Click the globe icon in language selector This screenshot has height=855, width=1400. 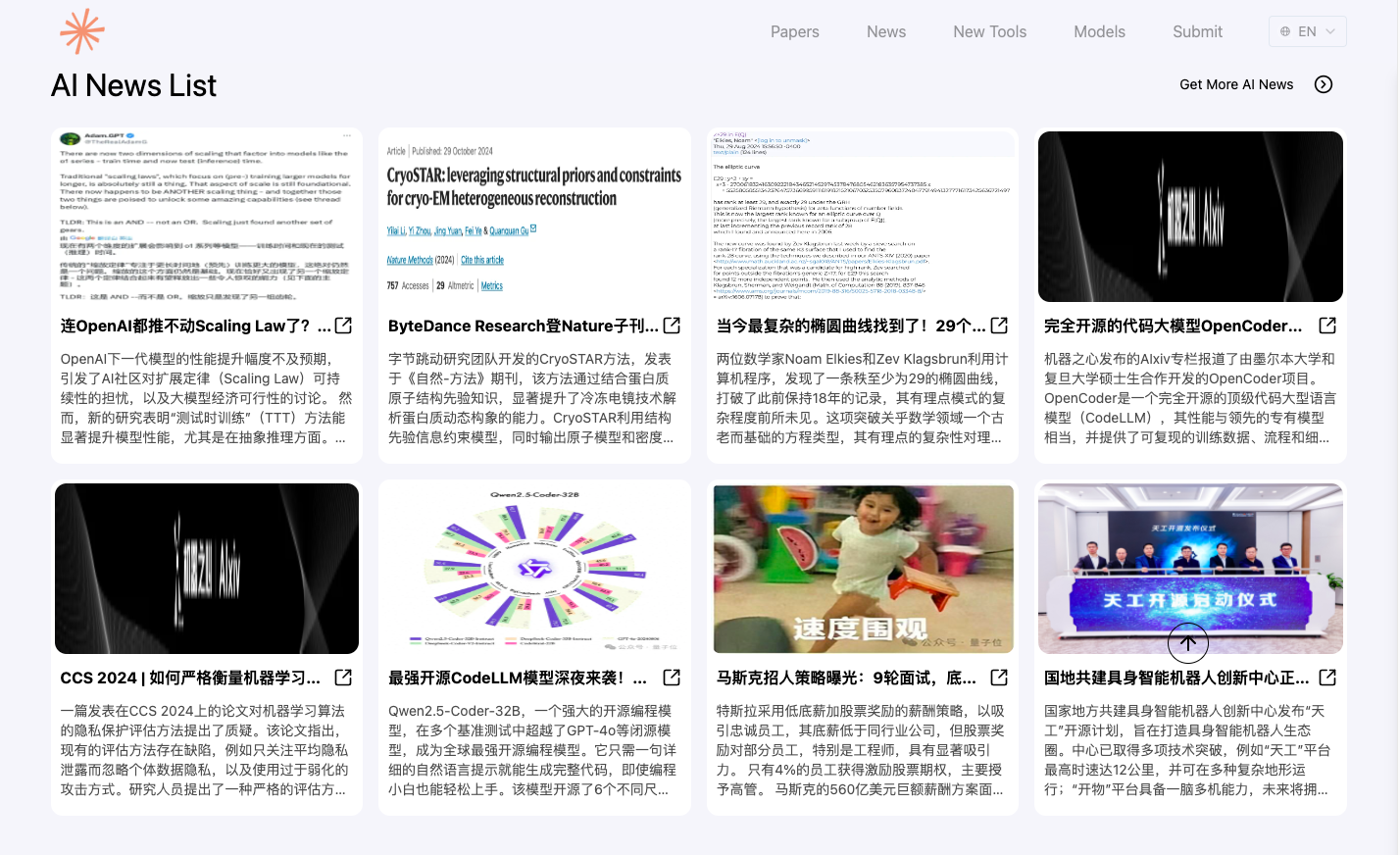point(1285,31)
